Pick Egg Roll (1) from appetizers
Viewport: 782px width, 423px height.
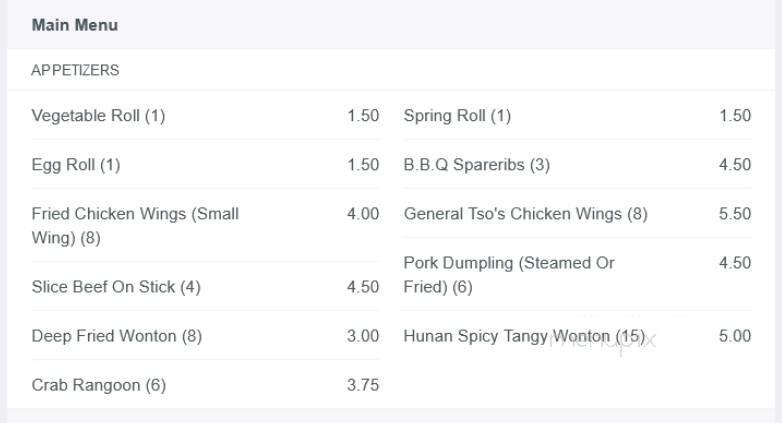(x=76, y=165)
